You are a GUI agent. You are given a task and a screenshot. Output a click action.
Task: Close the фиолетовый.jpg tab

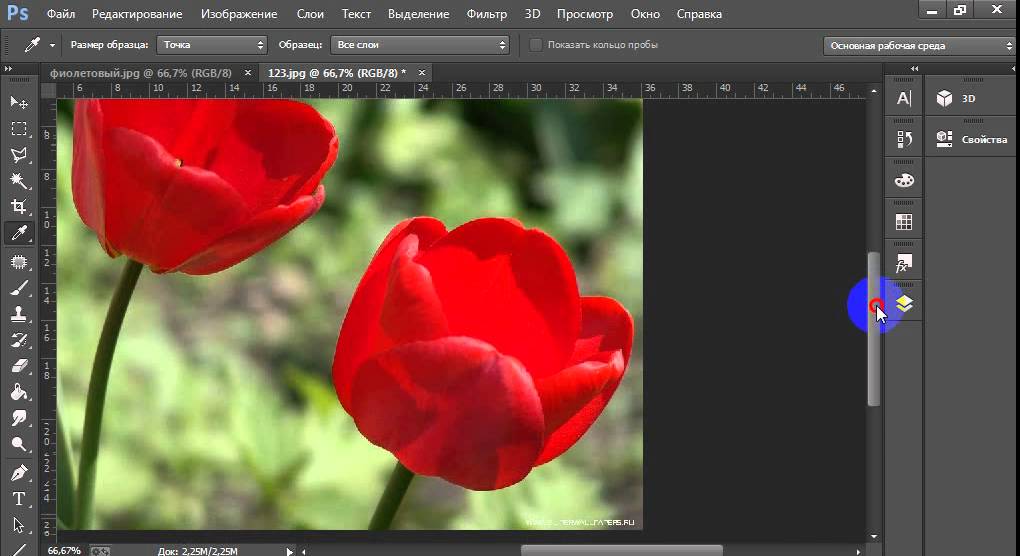click(x=248, y=73)
